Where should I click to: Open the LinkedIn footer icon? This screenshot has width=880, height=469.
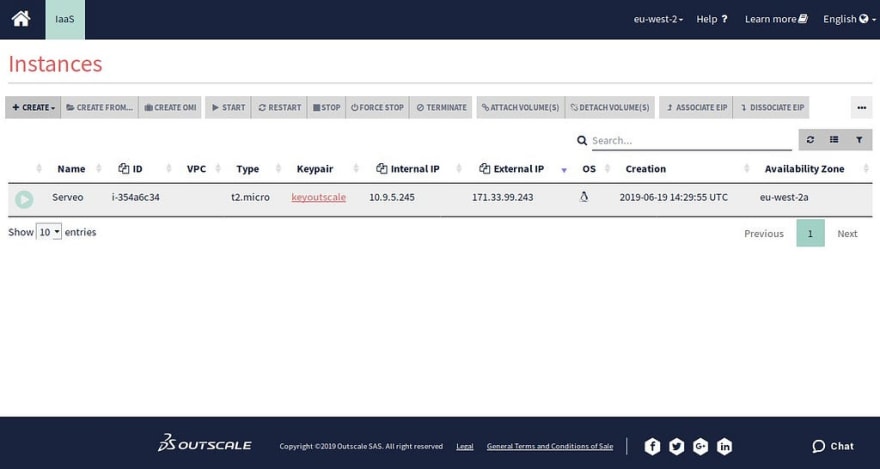[725, 447]
